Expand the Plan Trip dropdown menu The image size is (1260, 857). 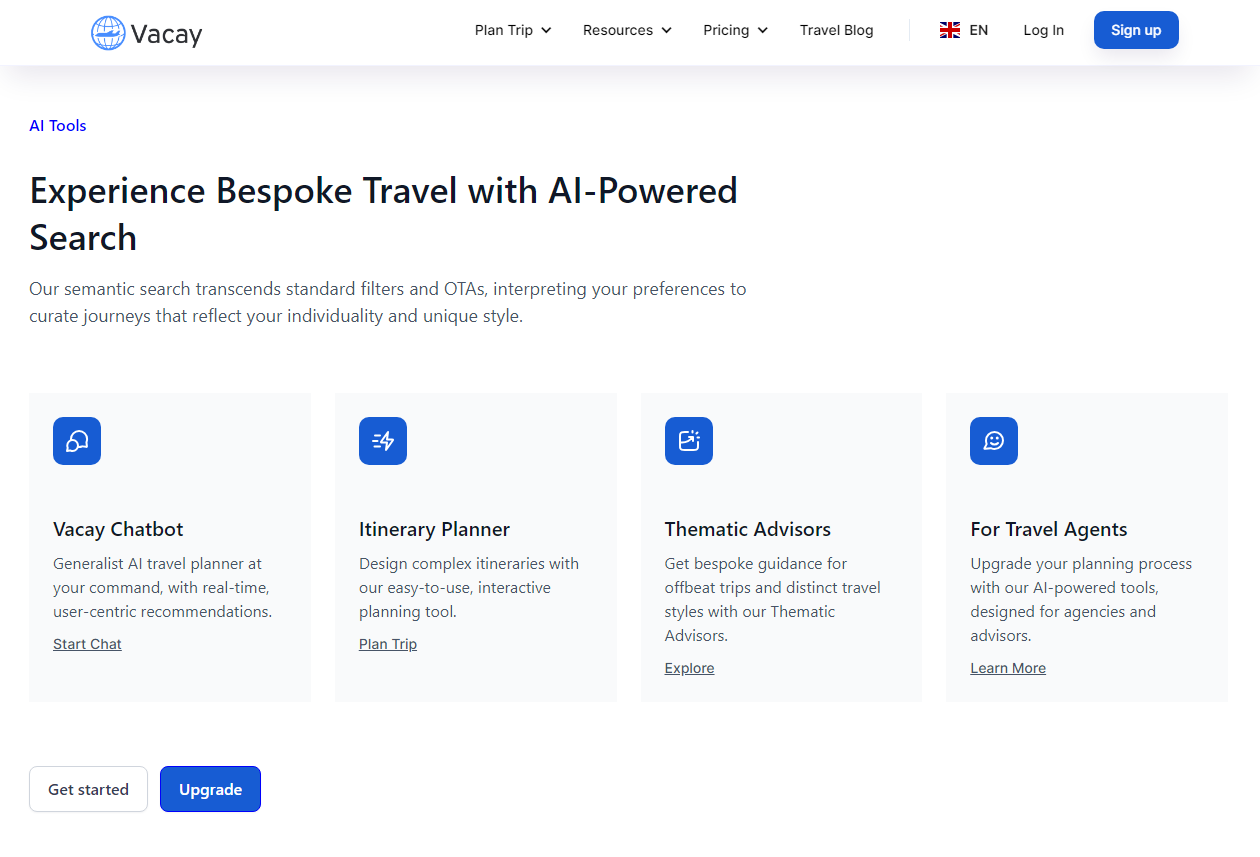[513, 30]
